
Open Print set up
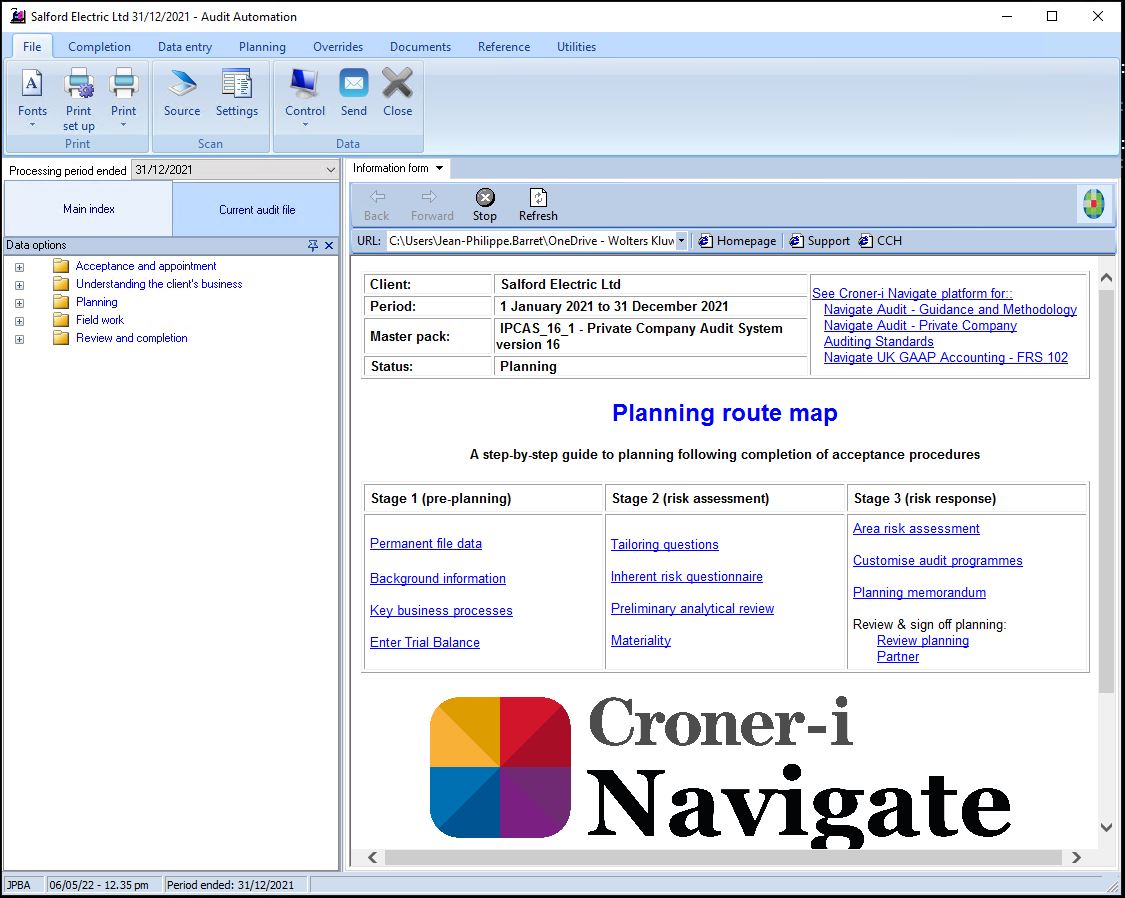[78, 99]
